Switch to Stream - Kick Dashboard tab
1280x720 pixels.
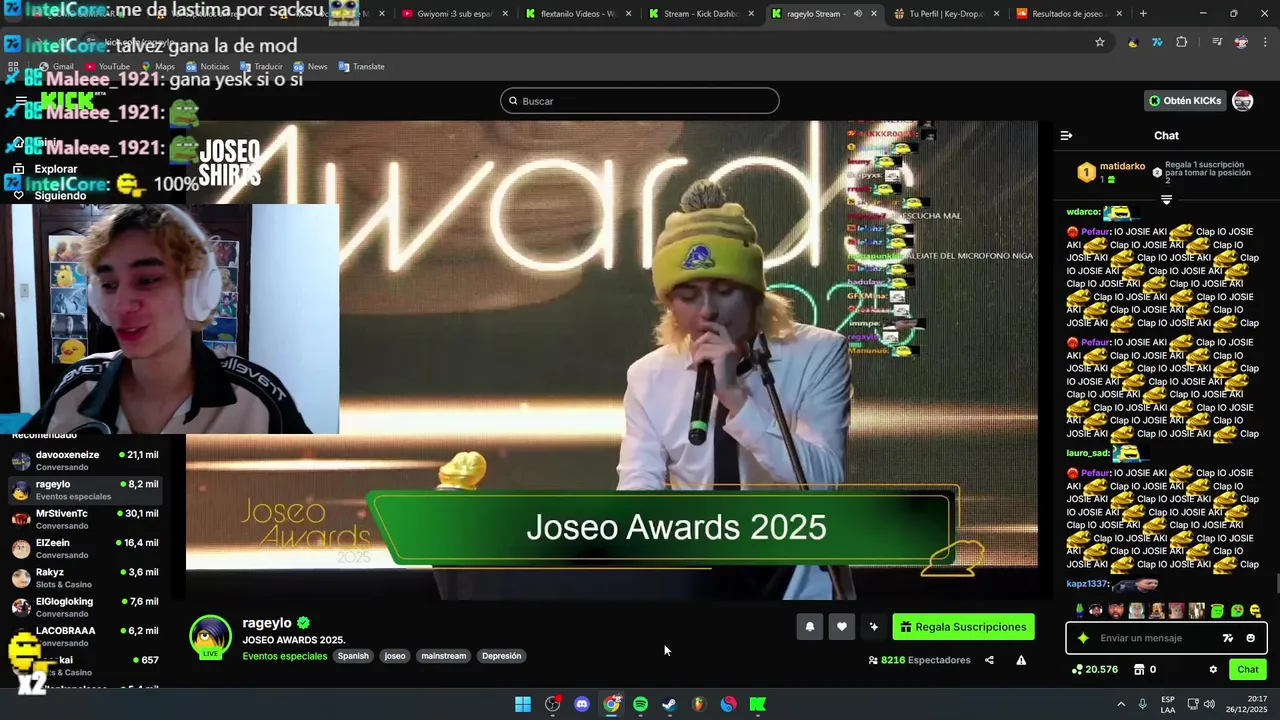coord(700,14)
